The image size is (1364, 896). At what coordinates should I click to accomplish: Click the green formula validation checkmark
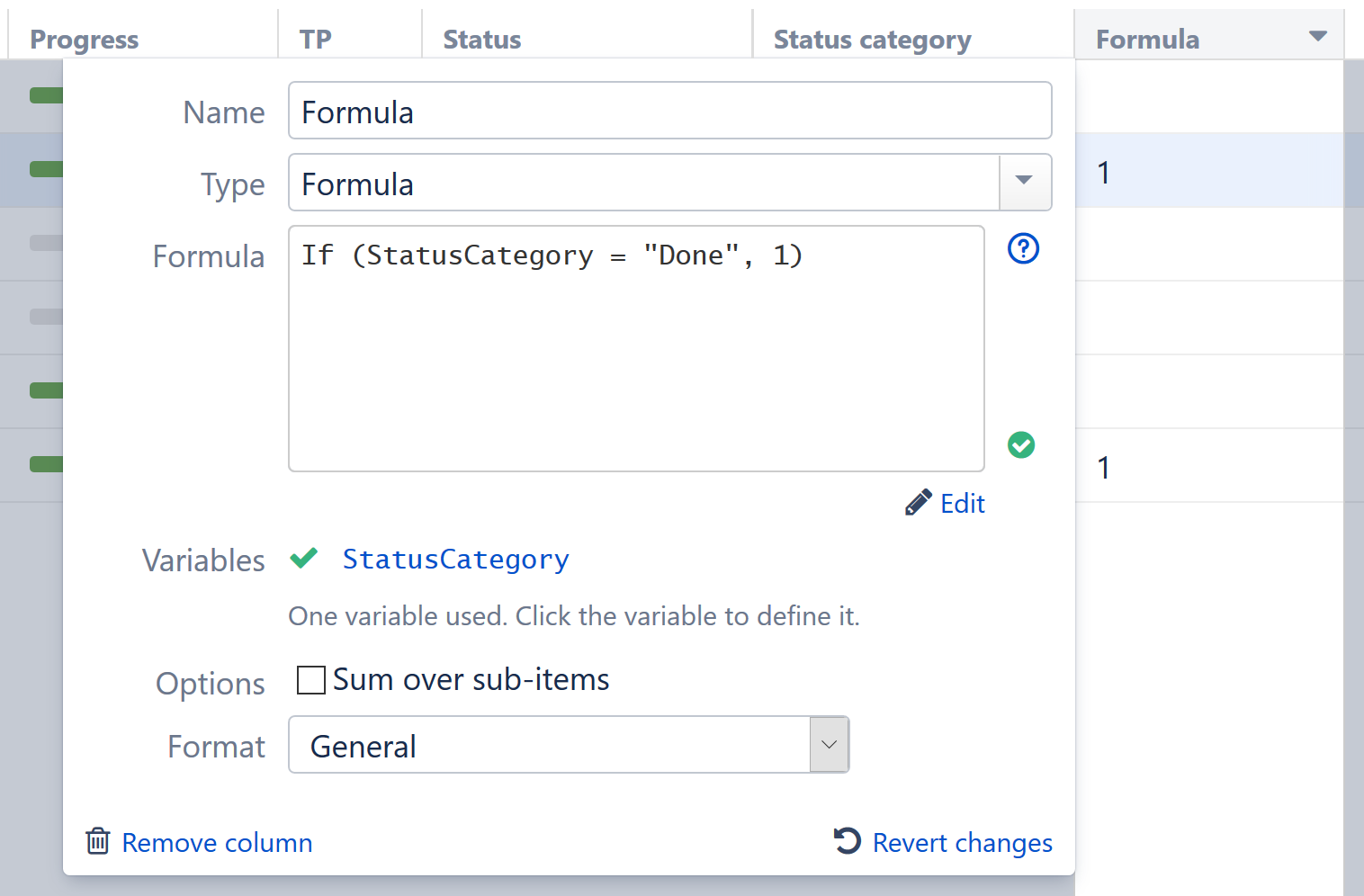1021,444
